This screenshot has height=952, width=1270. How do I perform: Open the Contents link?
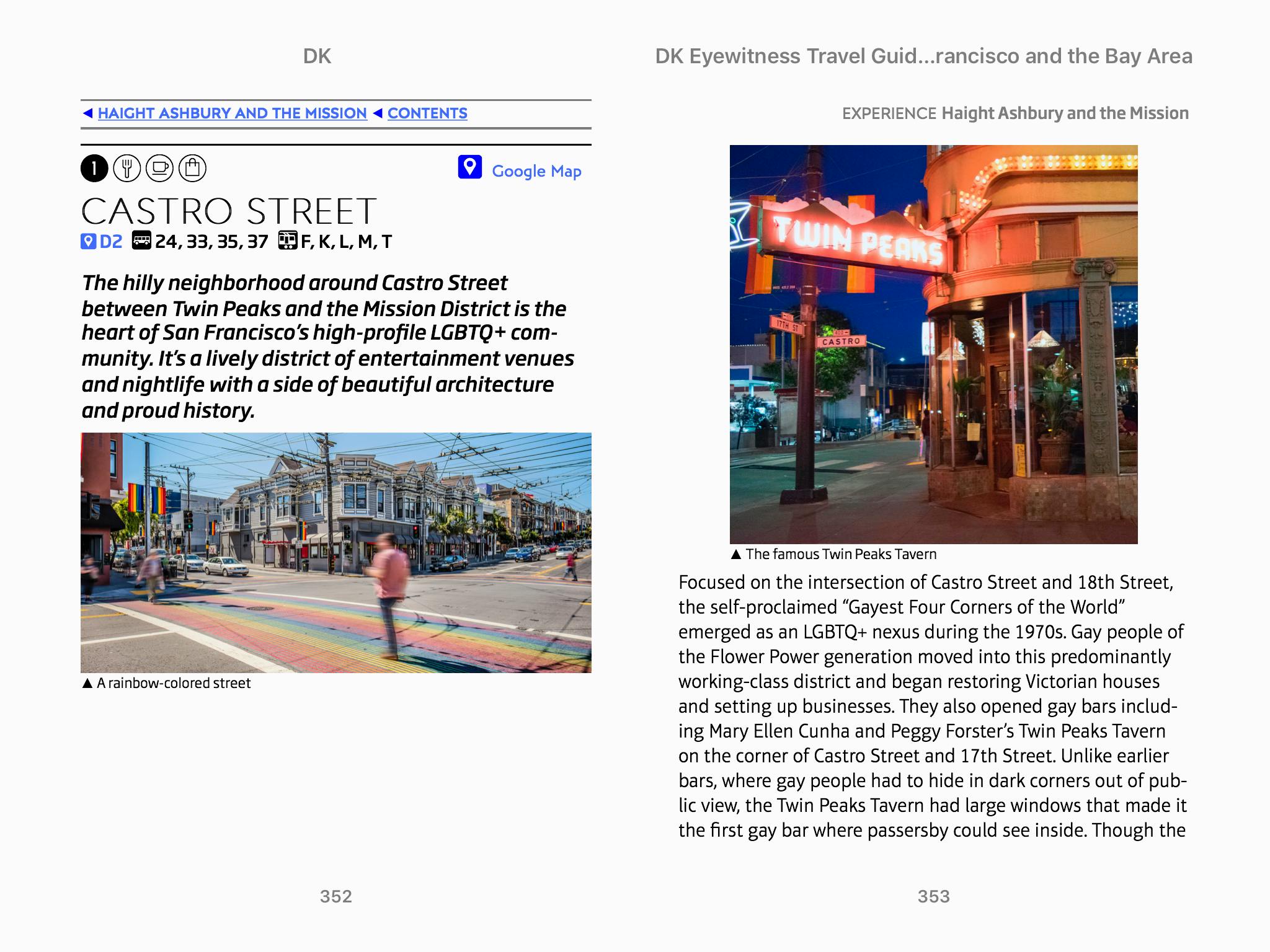[x=427, y=113]
